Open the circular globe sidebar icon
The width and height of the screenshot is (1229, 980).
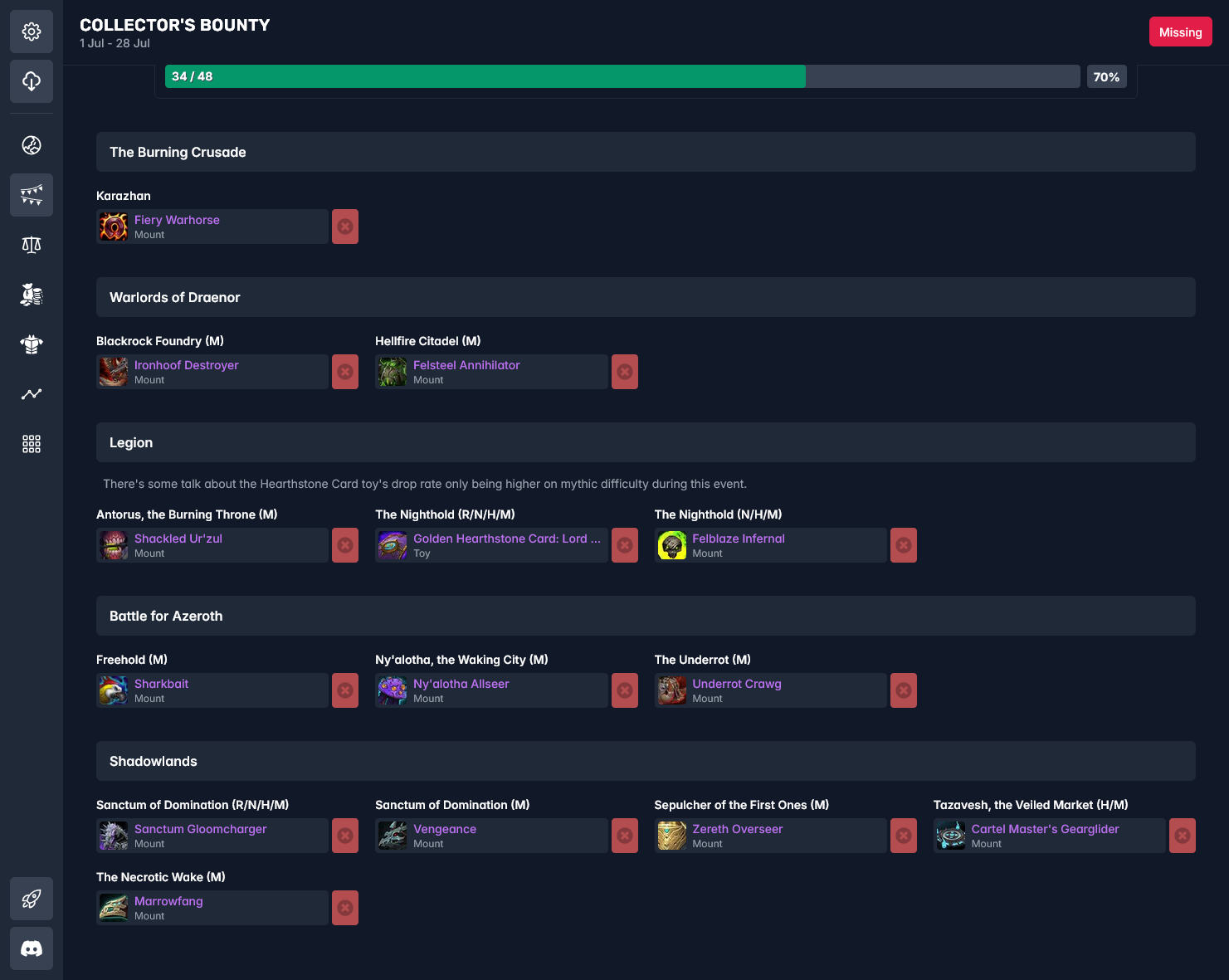tap(32, 145)
